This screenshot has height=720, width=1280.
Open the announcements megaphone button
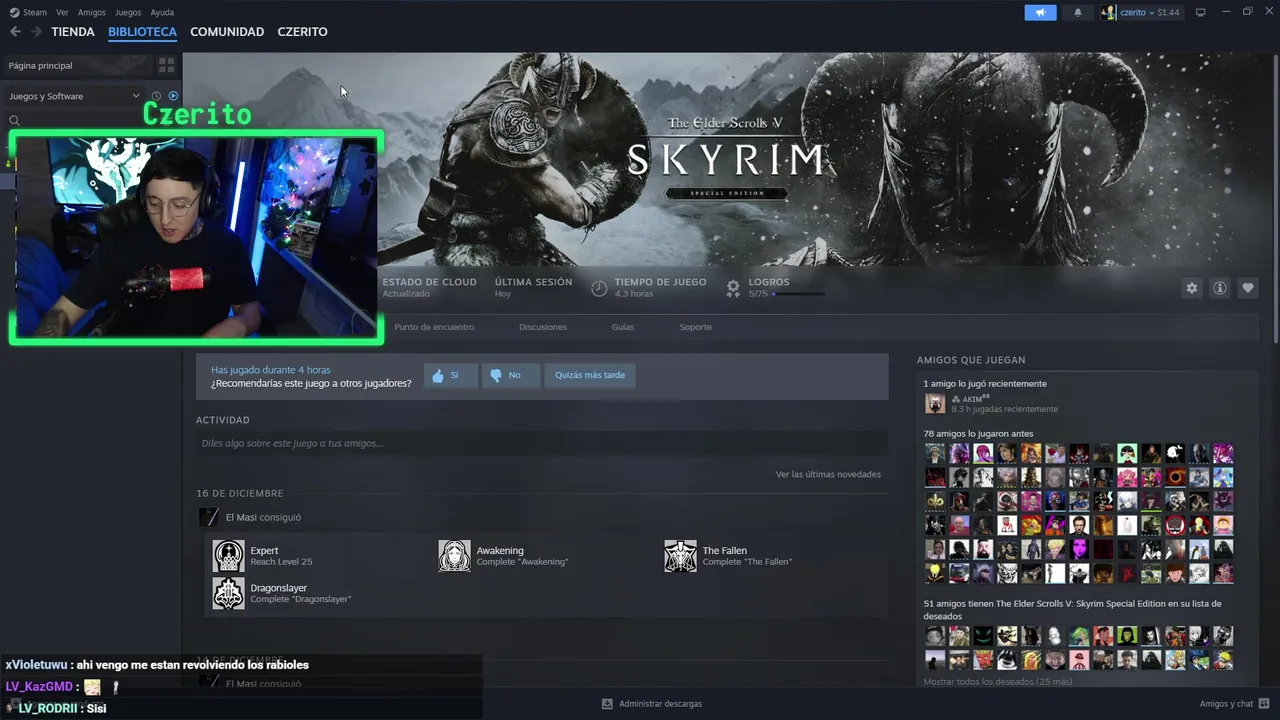coord(1040,12)
